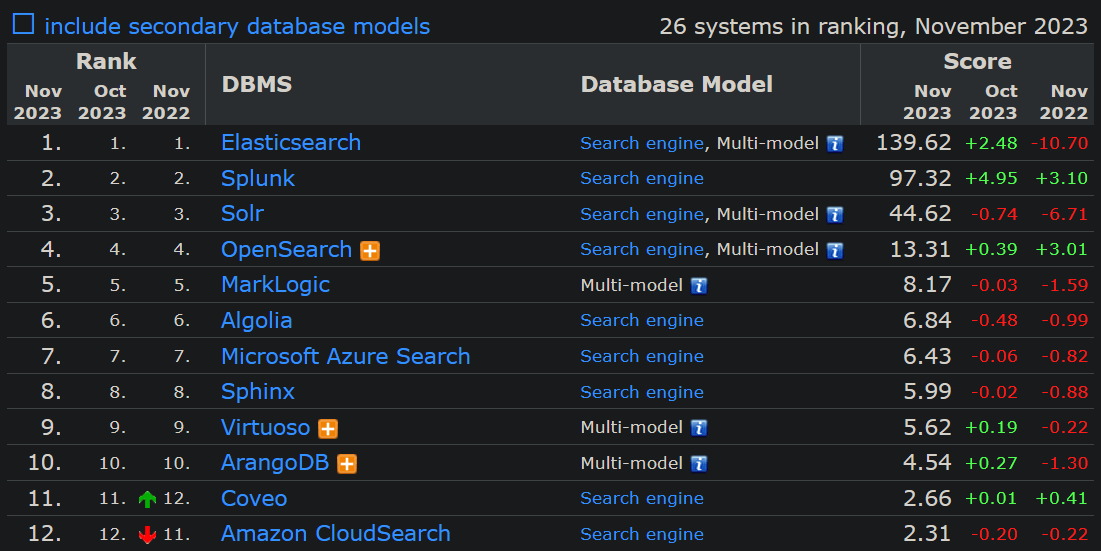Click the Rank column header

click(106, 61)
